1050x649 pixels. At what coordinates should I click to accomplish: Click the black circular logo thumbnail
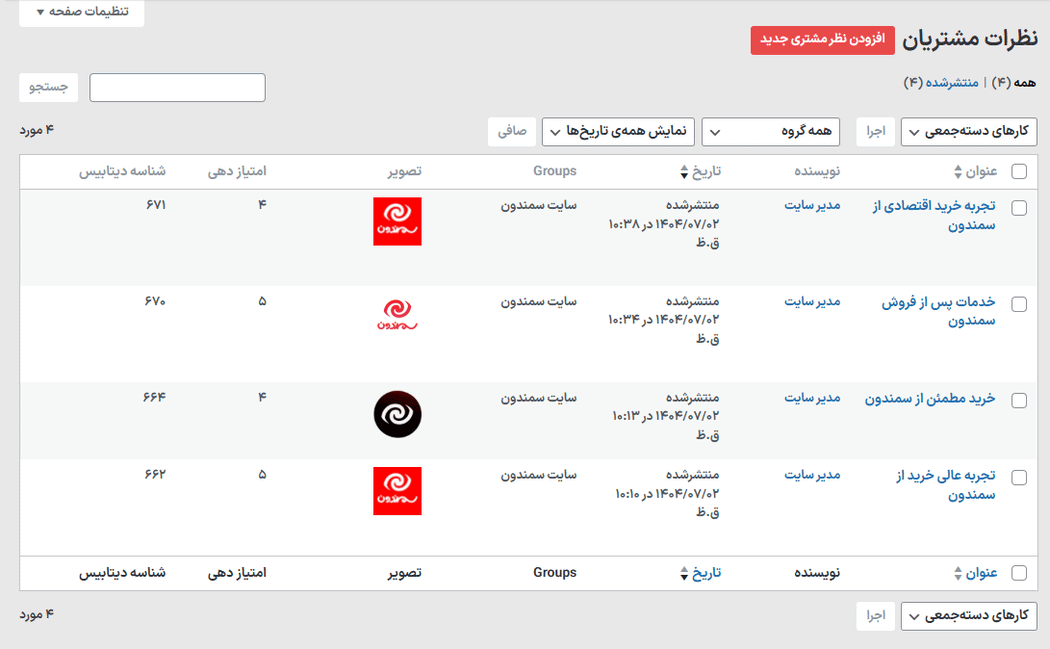[397, 414]
